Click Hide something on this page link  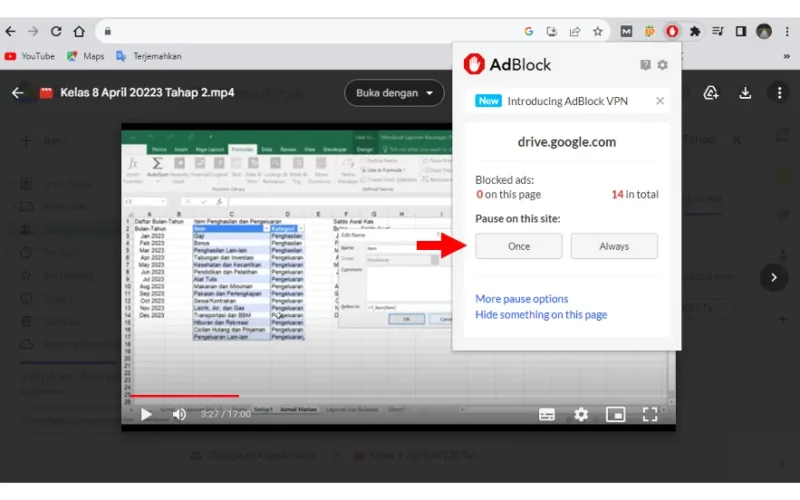coord(541,315)
